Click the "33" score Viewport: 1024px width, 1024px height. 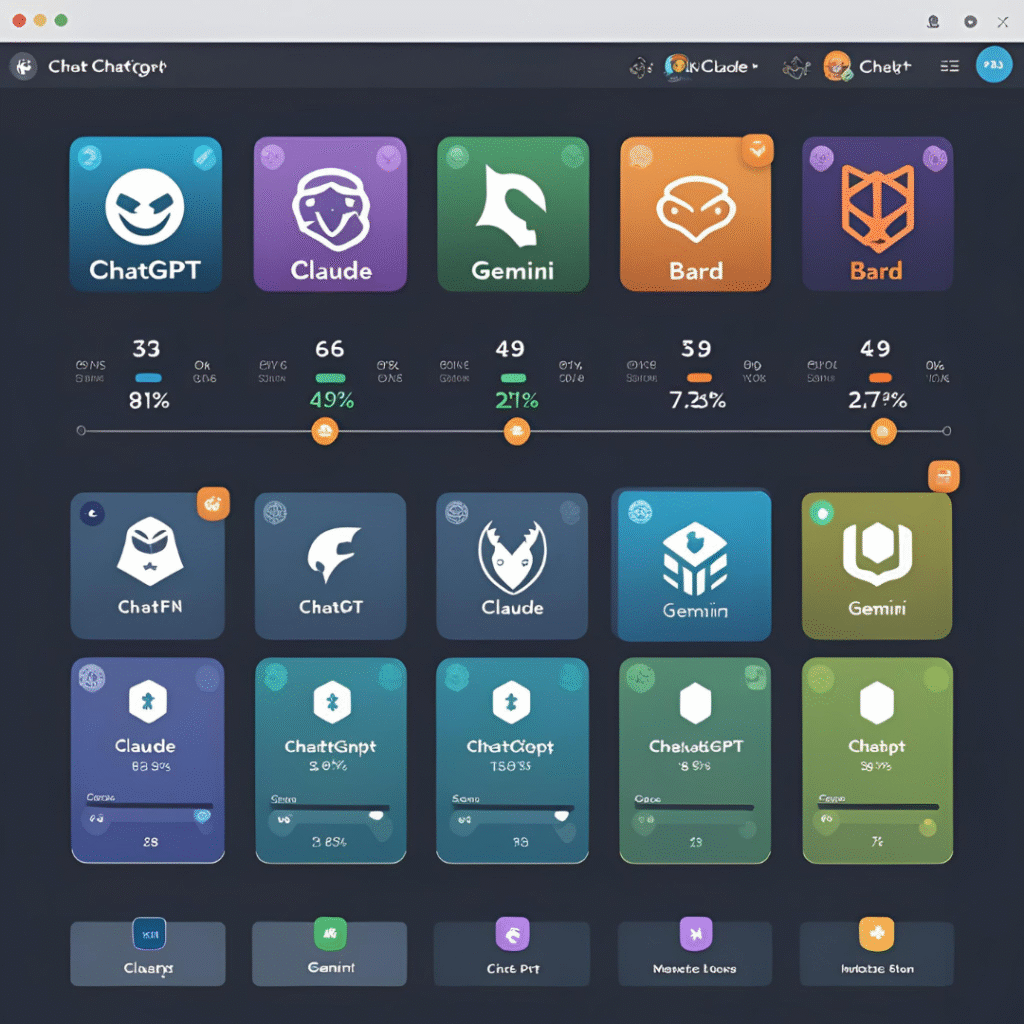[x=146, y=349]
